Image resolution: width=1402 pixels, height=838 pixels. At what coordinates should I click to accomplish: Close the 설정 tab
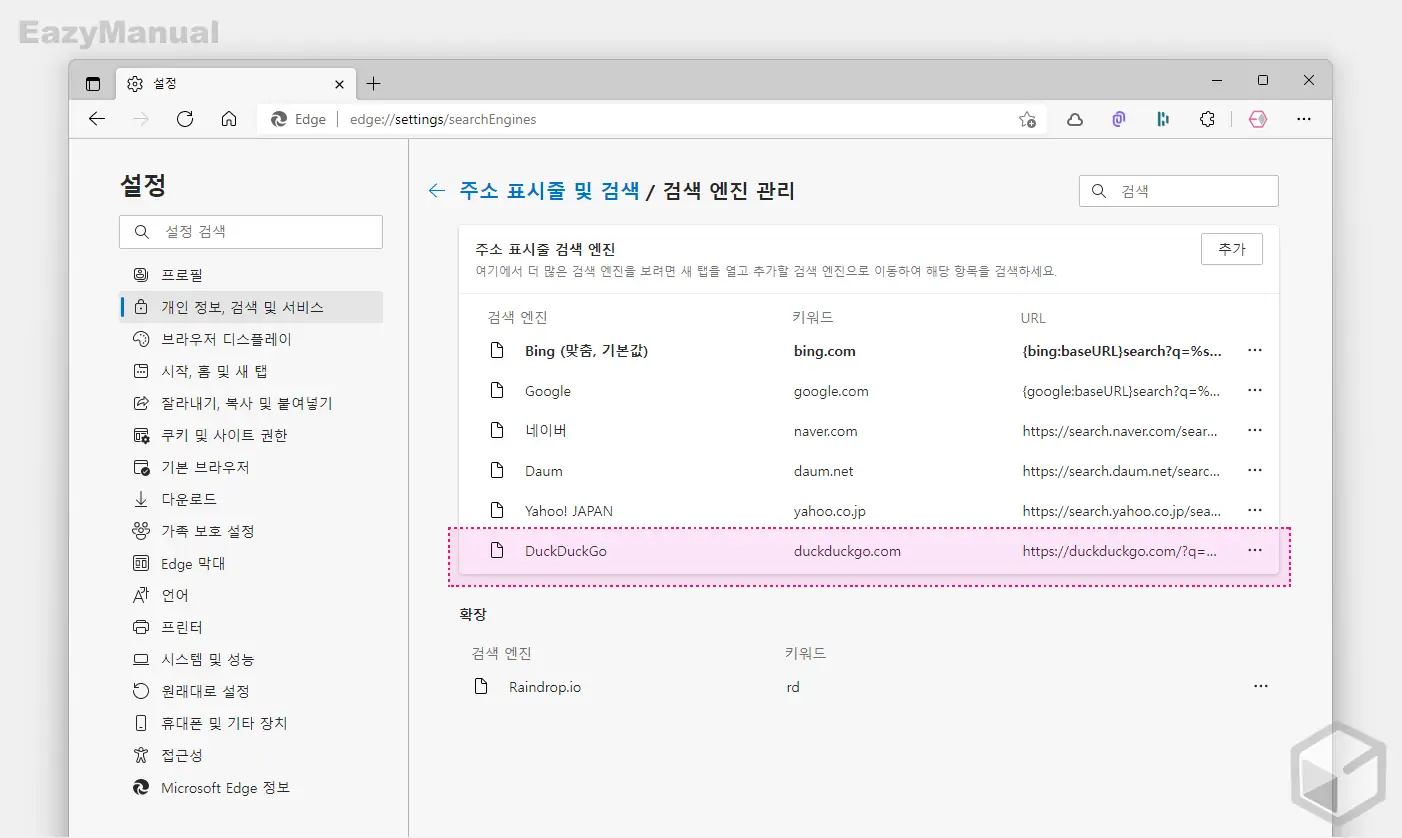(340, 84)
